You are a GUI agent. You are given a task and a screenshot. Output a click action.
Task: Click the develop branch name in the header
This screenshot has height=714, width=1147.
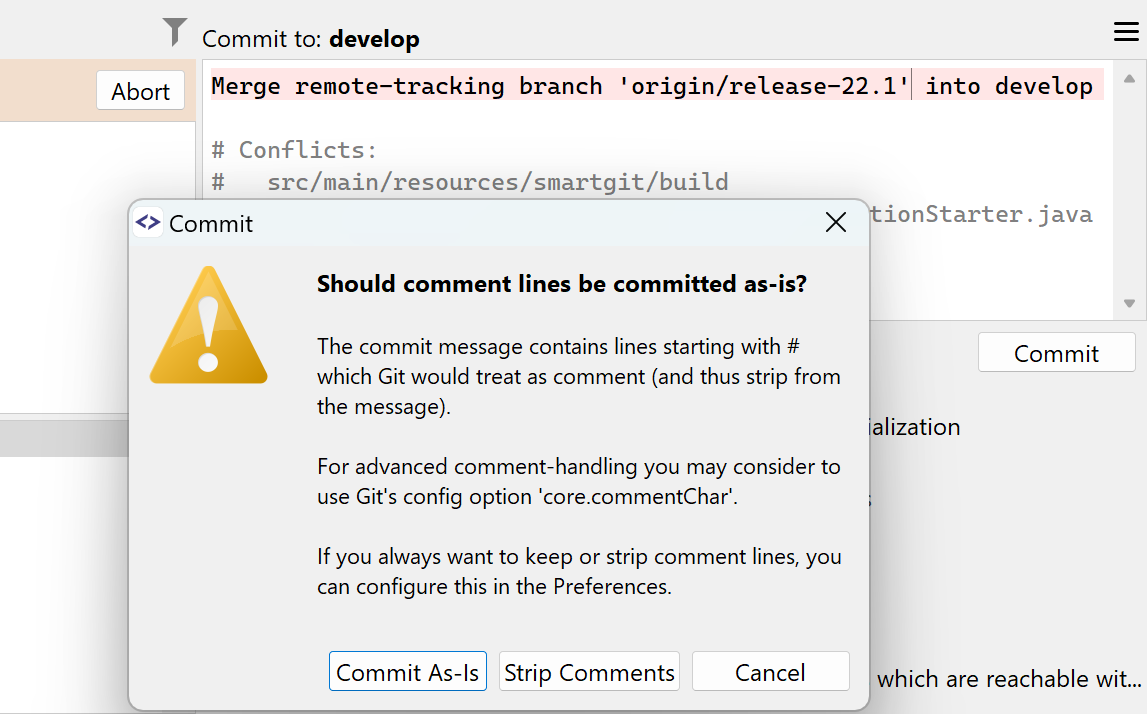tap(374, 38)
